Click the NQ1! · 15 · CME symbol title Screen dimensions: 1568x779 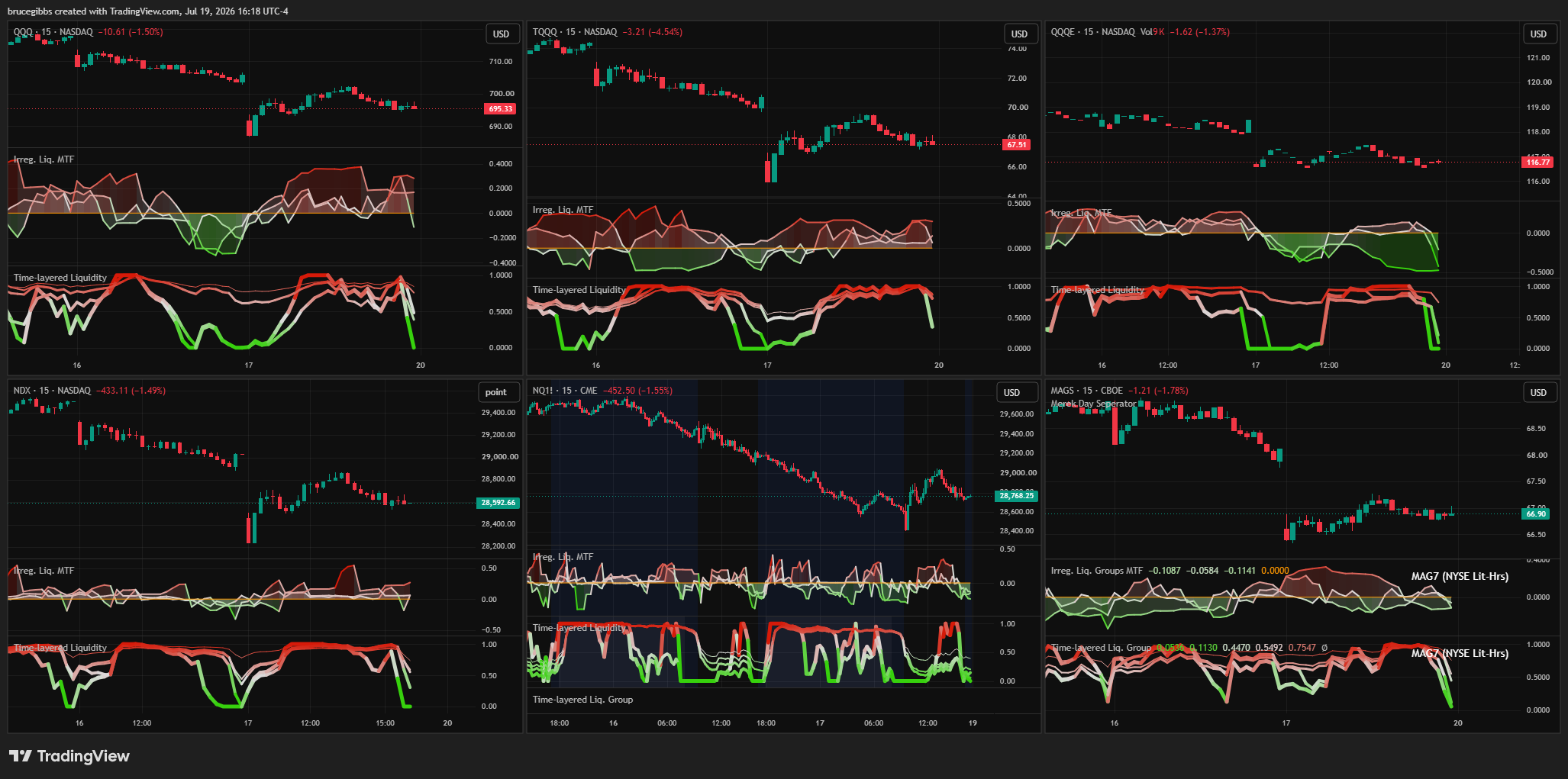tap(565, 391)
